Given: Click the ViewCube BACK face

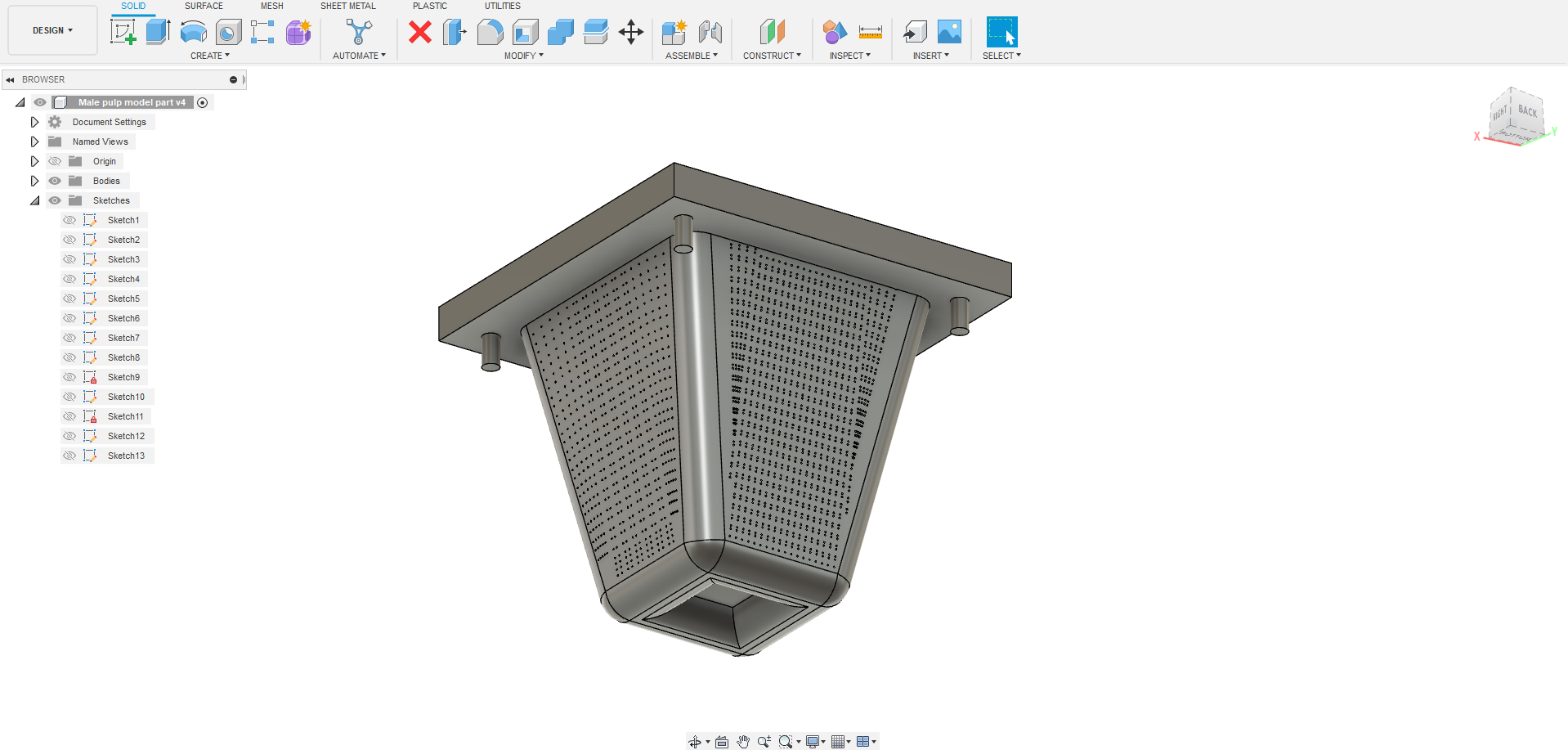Looking at the screenshot, I should 1527,110.
